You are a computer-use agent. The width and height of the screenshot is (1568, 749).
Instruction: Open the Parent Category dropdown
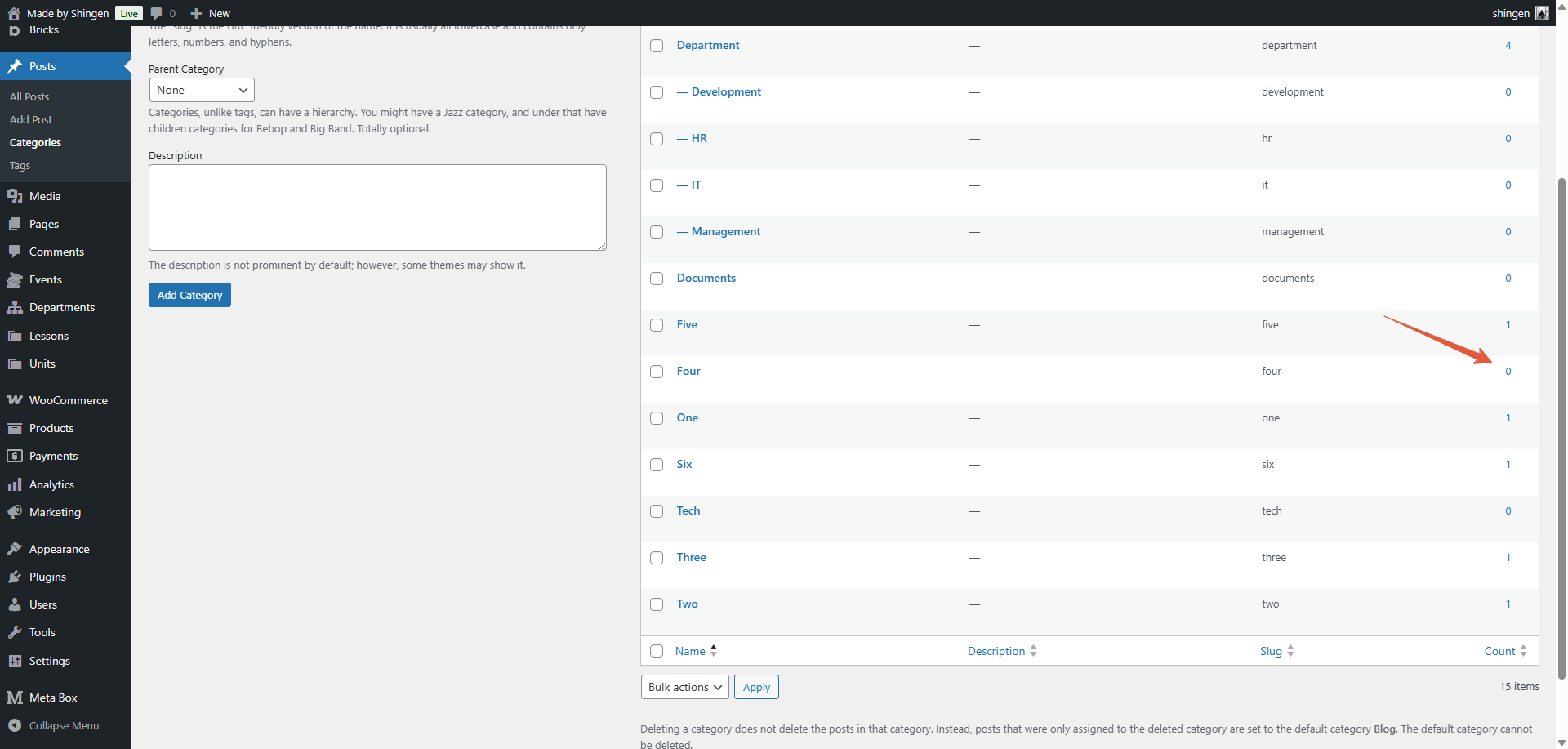202,90
